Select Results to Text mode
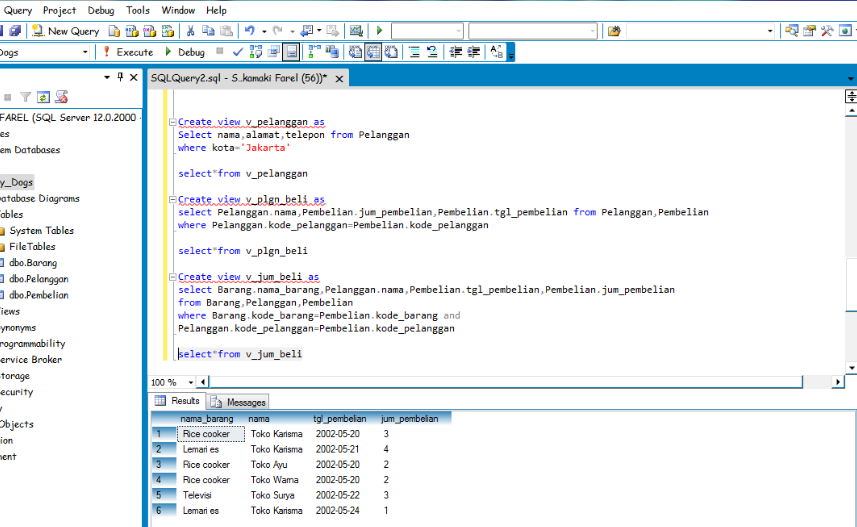 click(355, 52)
